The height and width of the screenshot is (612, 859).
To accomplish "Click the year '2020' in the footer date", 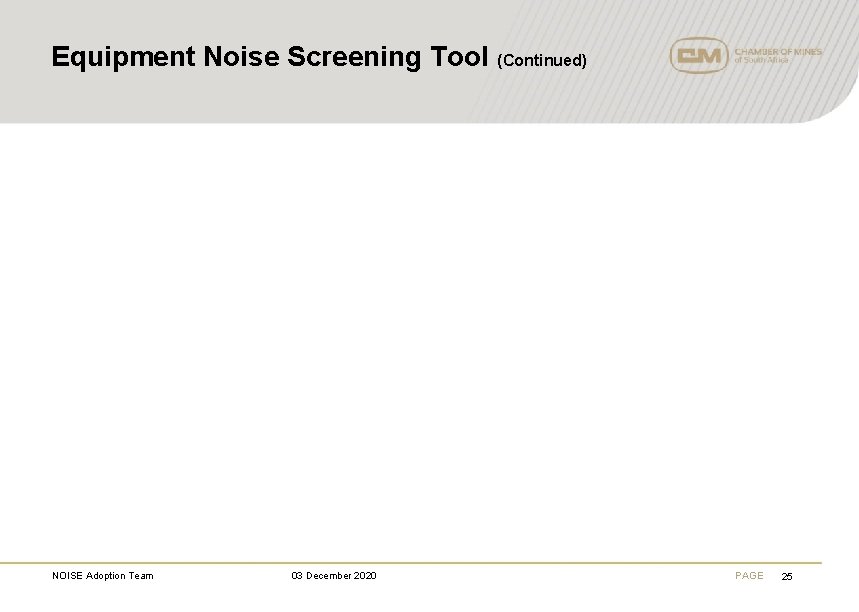I will [365, 575].
